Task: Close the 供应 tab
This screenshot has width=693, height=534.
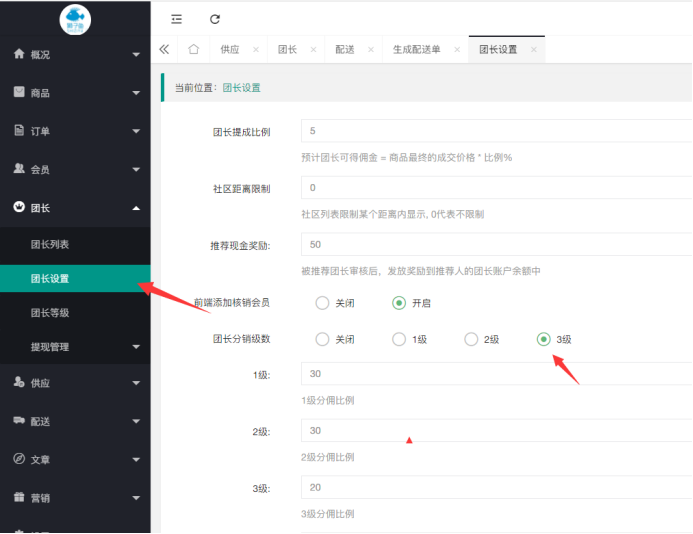Action: (x=256, y=49)
